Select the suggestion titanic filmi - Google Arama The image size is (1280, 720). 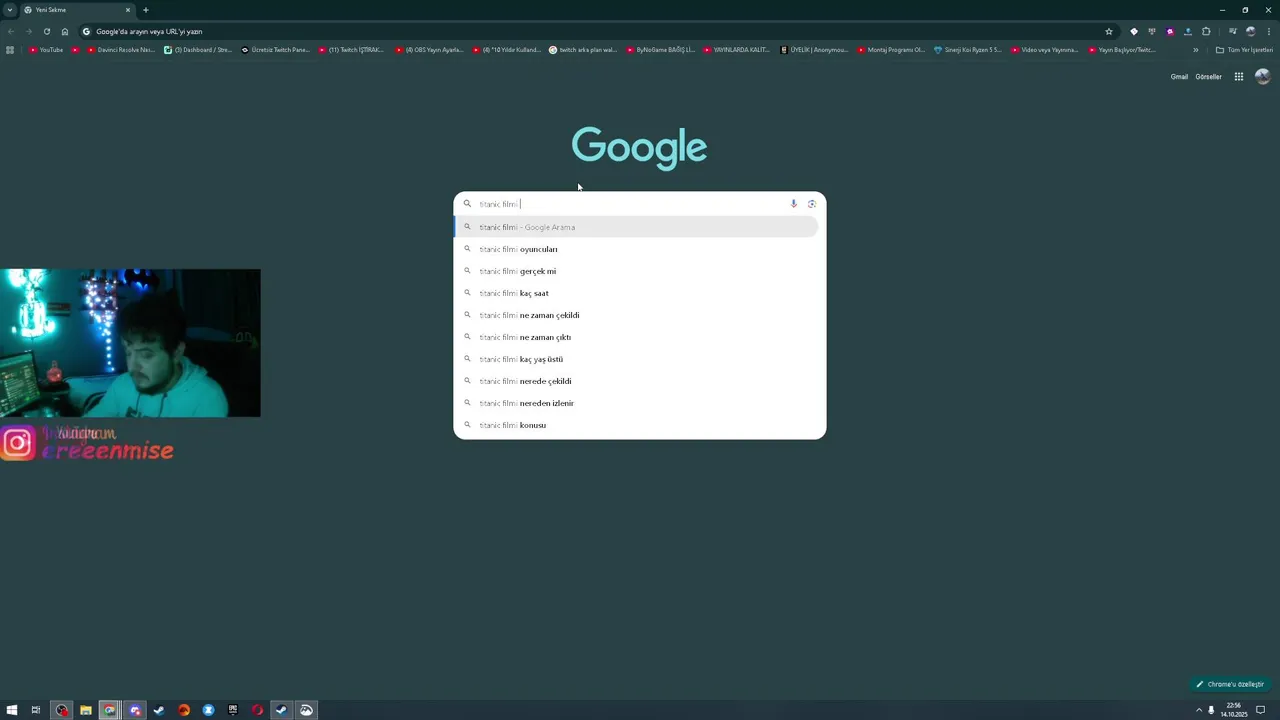636,227
